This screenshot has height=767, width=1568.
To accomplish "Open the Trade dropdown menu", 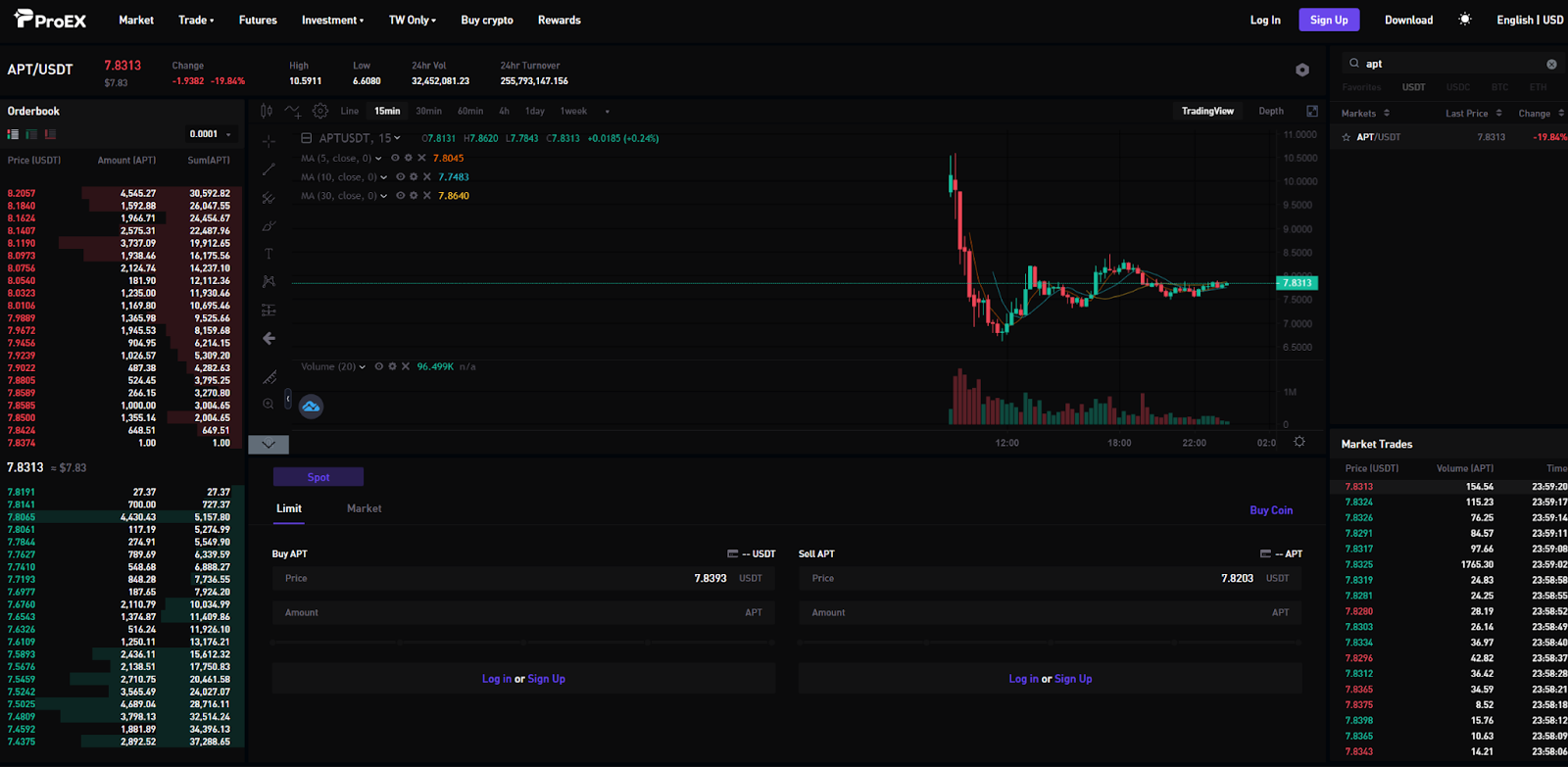I will [x=196, y=20].
